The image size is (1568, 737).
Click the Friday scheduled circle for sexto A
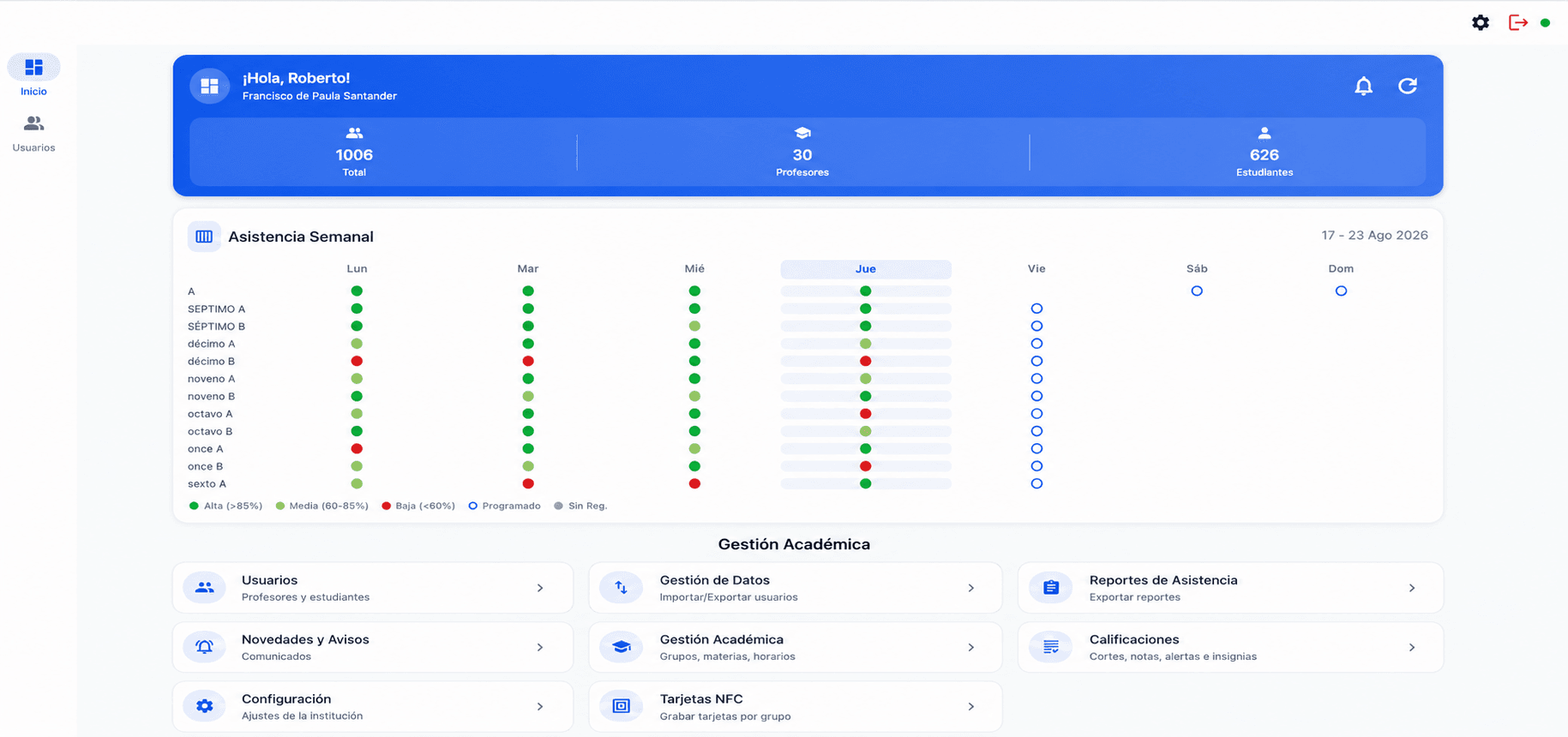click(x=1036, y=484)
